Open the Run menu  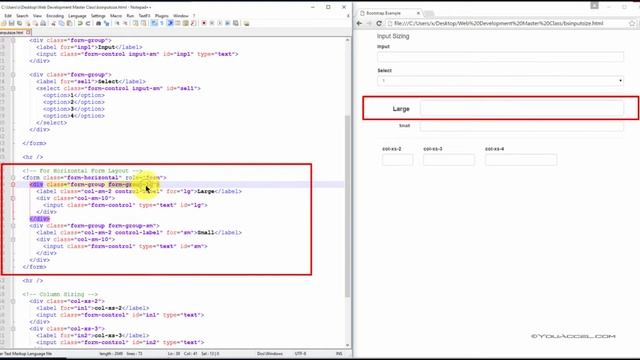pyautogui.click(x=130, y=16)
